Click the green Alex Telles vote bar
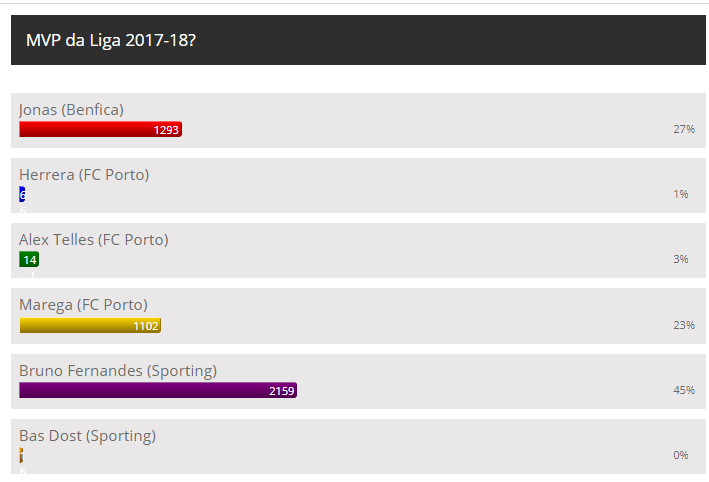The width and height of the screenshot is (709, 482). (x=29, y=259)
